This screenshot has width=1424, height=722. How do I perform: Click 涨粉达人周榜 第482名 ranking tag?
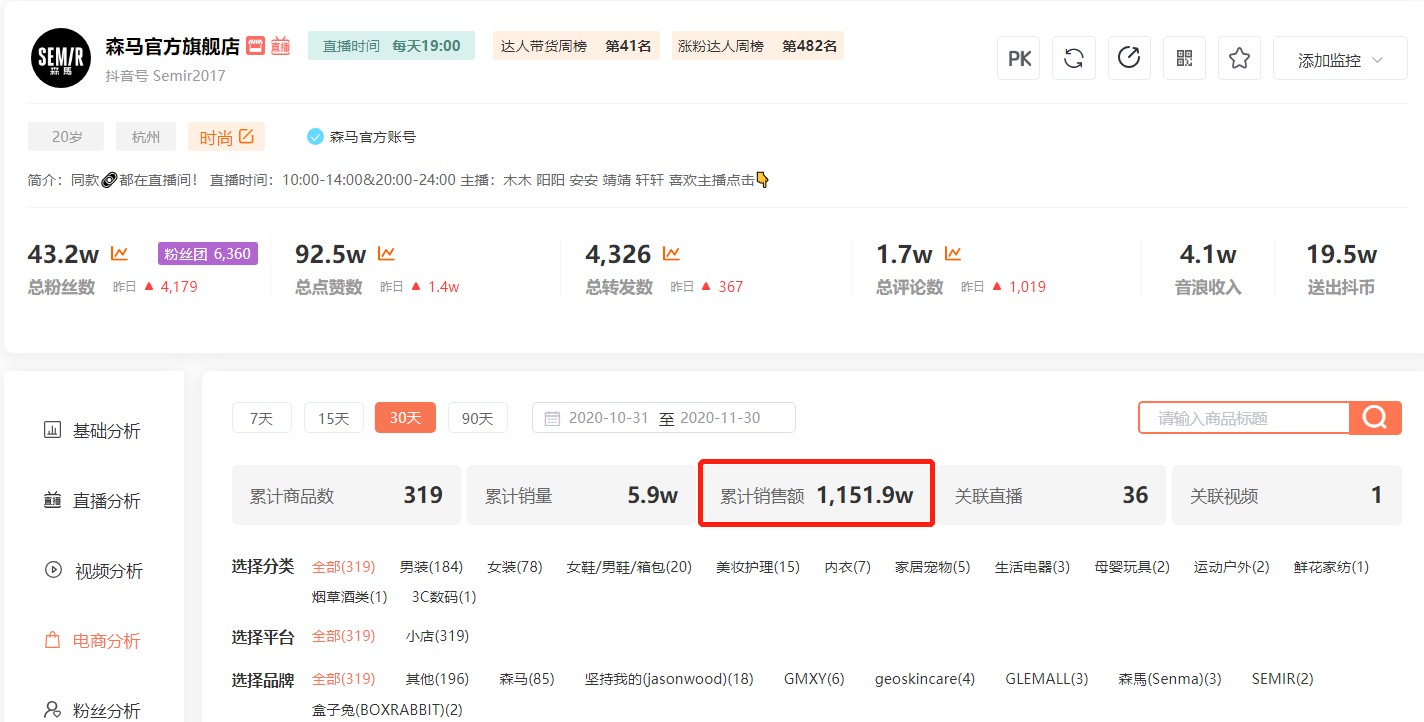click(x=757, y=46)
